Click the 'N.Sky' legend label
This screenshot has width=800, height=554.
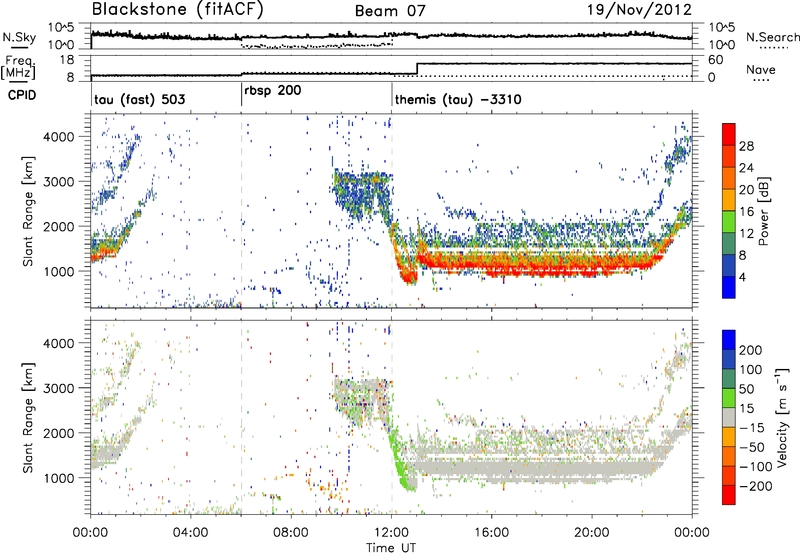pos(19,37)
